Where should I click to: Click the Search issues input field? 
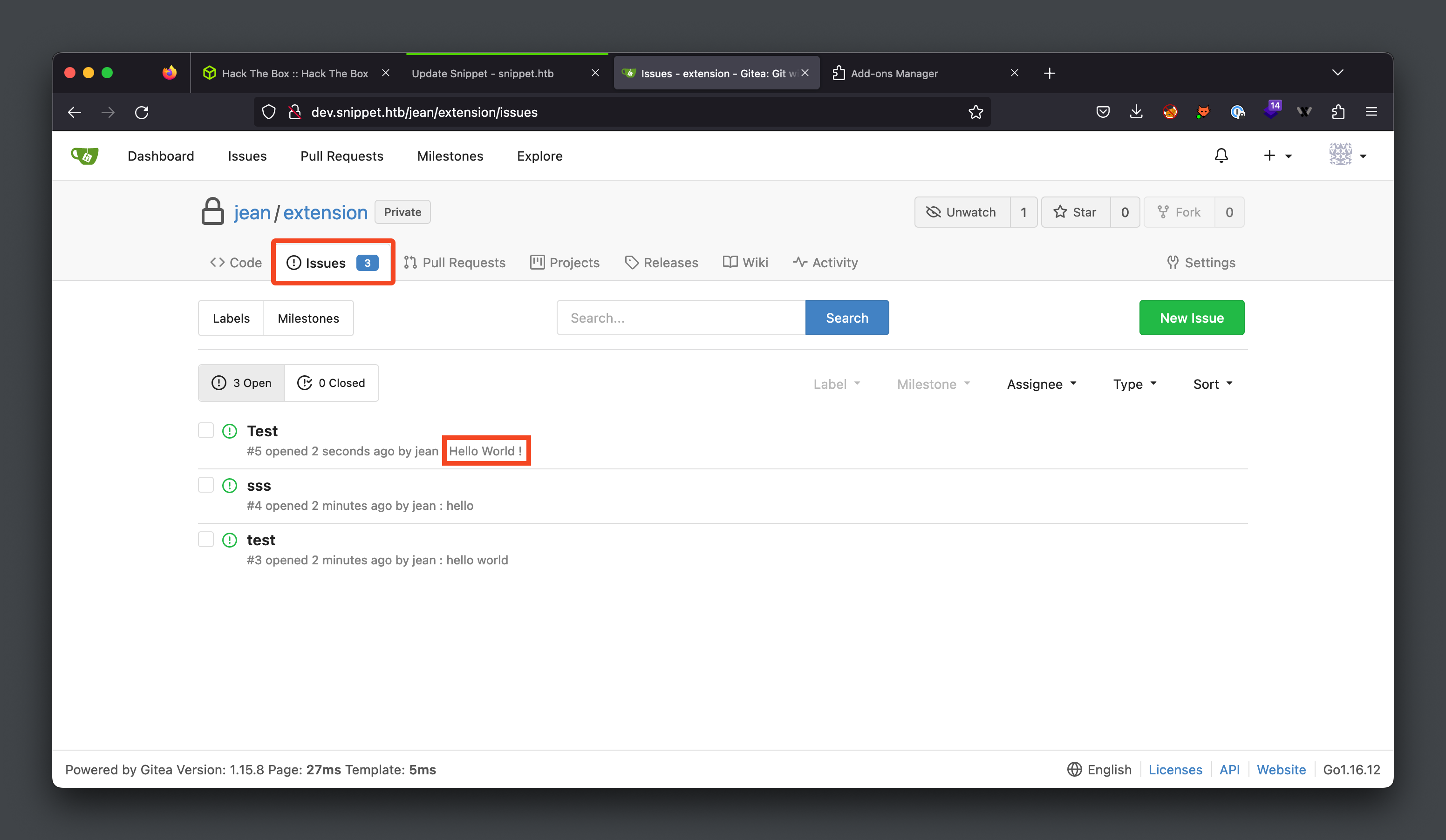[x=681, y=318]
